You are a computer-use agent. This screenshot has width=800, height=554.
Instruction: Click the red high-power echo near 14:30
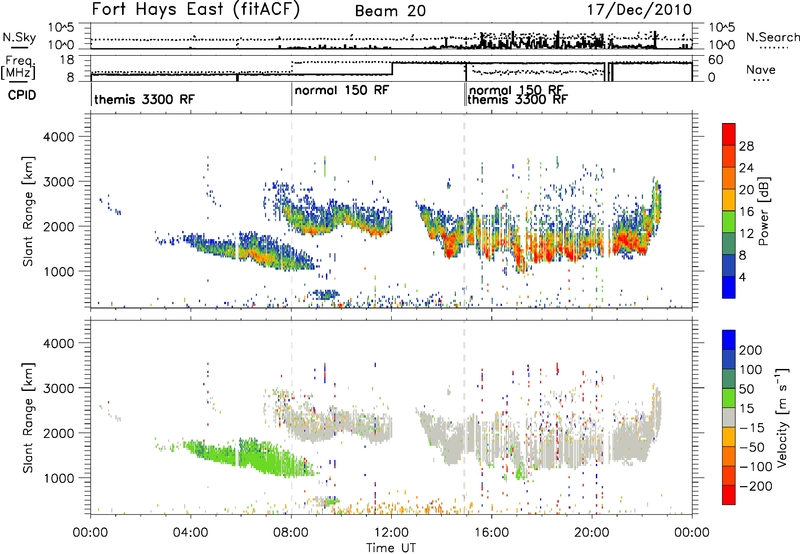point(450,246)
